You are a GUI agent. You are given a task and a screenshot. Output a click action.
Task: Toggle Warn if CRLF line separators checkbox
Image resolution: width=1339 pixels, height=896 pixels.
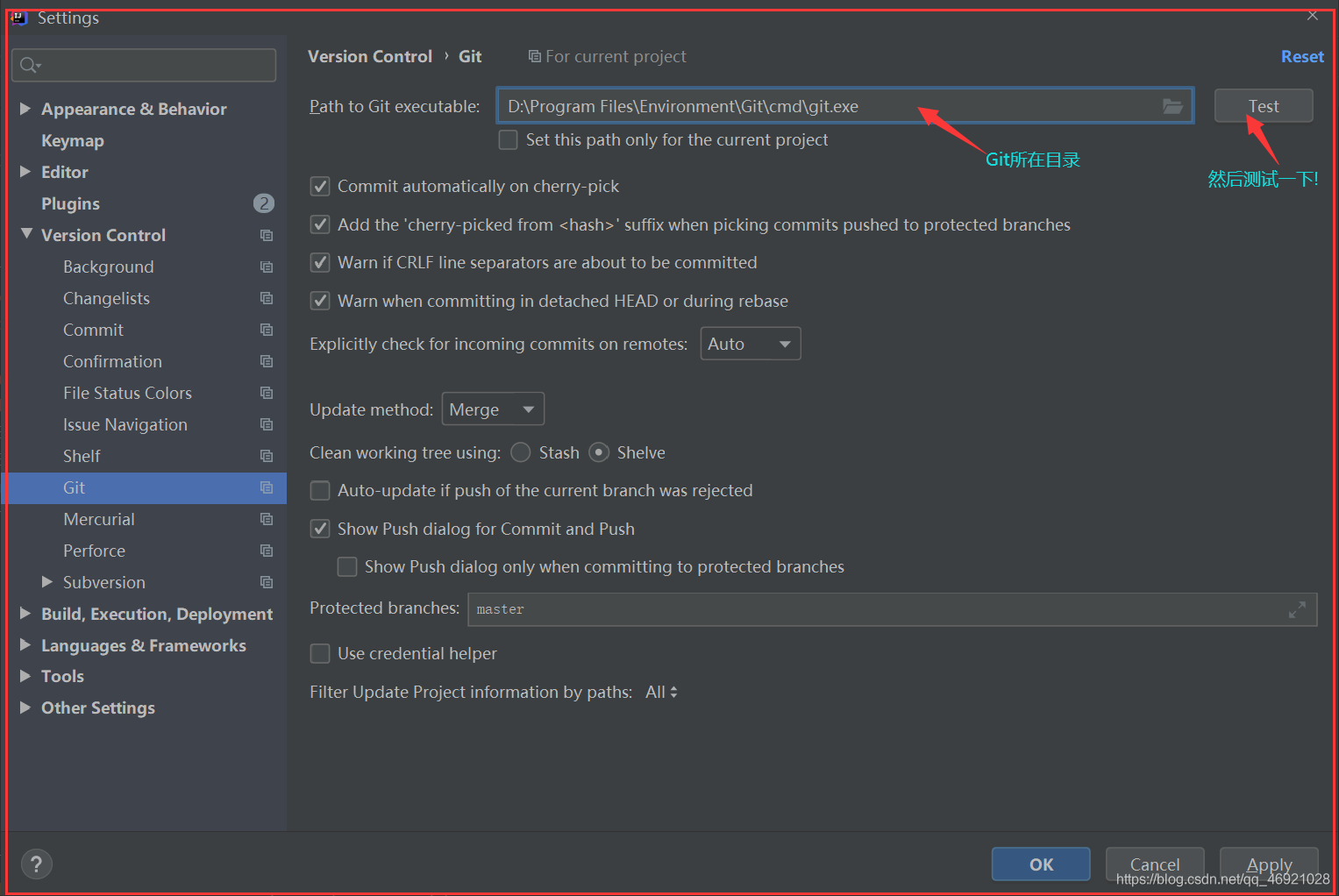(x=320, y=262)
